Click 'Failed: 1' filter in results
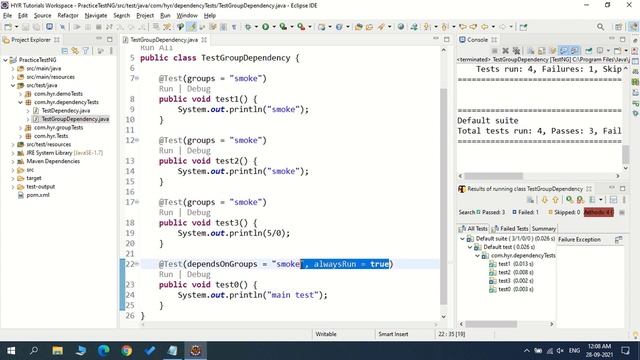This screenshot has height=360, width=640. 526,212
